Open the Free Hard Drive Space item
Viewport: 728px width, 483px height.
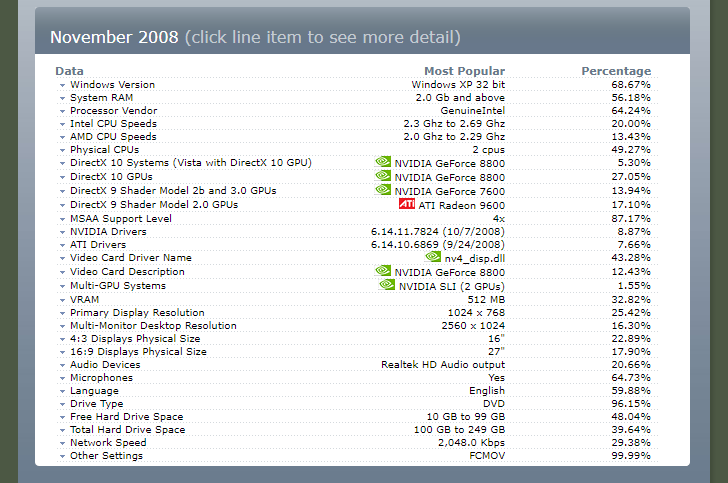click(127, 417)
